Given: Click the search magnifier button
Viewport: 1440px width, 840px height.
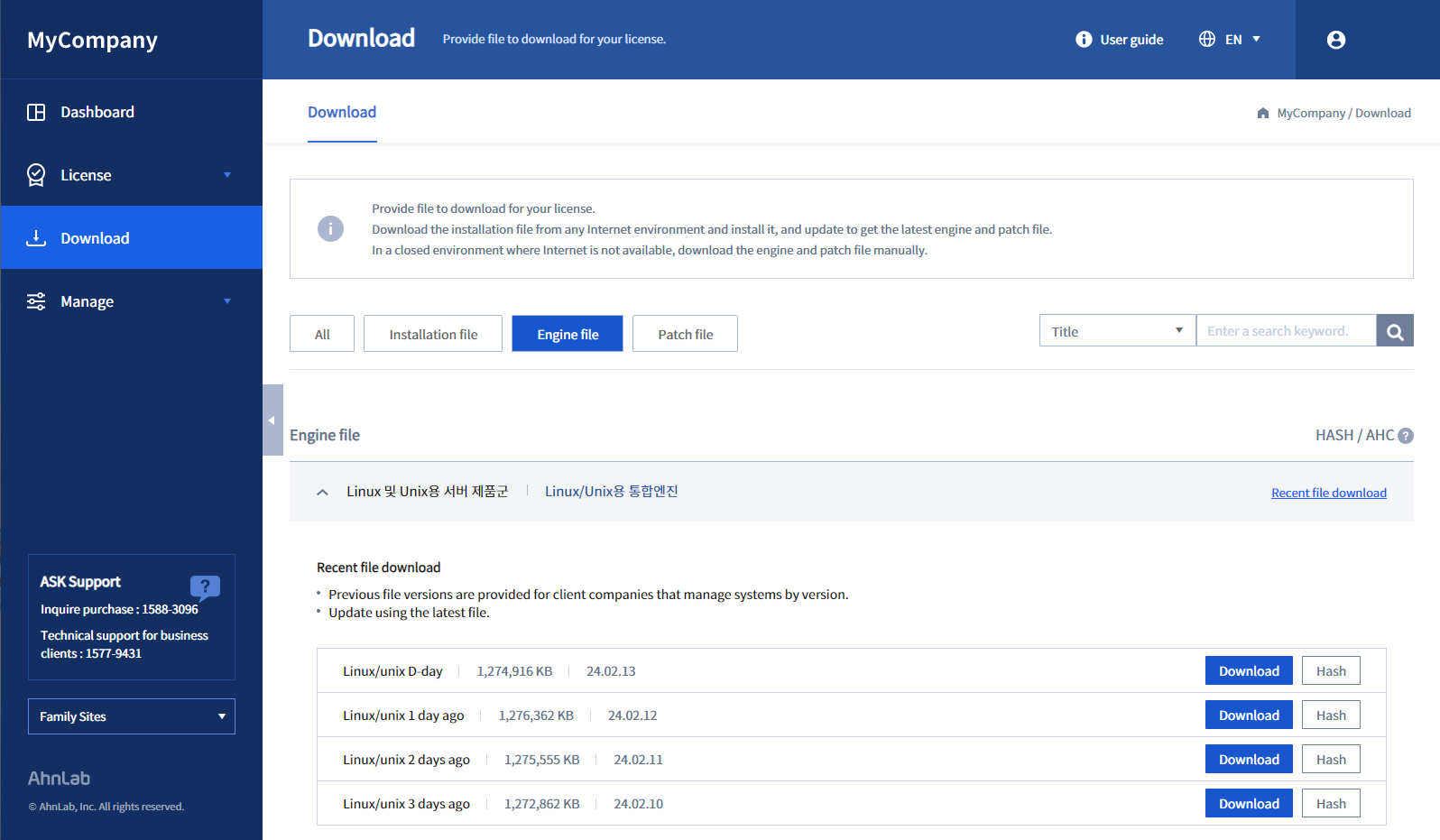Looking at the screenshot, I should (1395, 331).
